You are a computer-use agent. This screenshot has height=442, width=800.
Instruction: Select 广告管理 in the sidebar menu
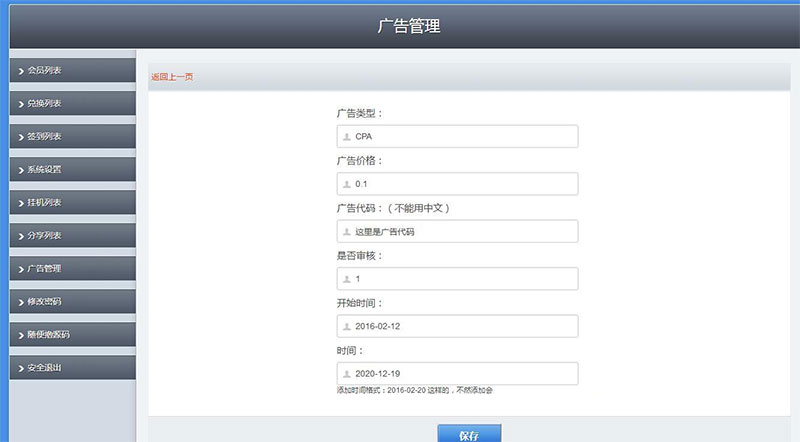[72, 269]
